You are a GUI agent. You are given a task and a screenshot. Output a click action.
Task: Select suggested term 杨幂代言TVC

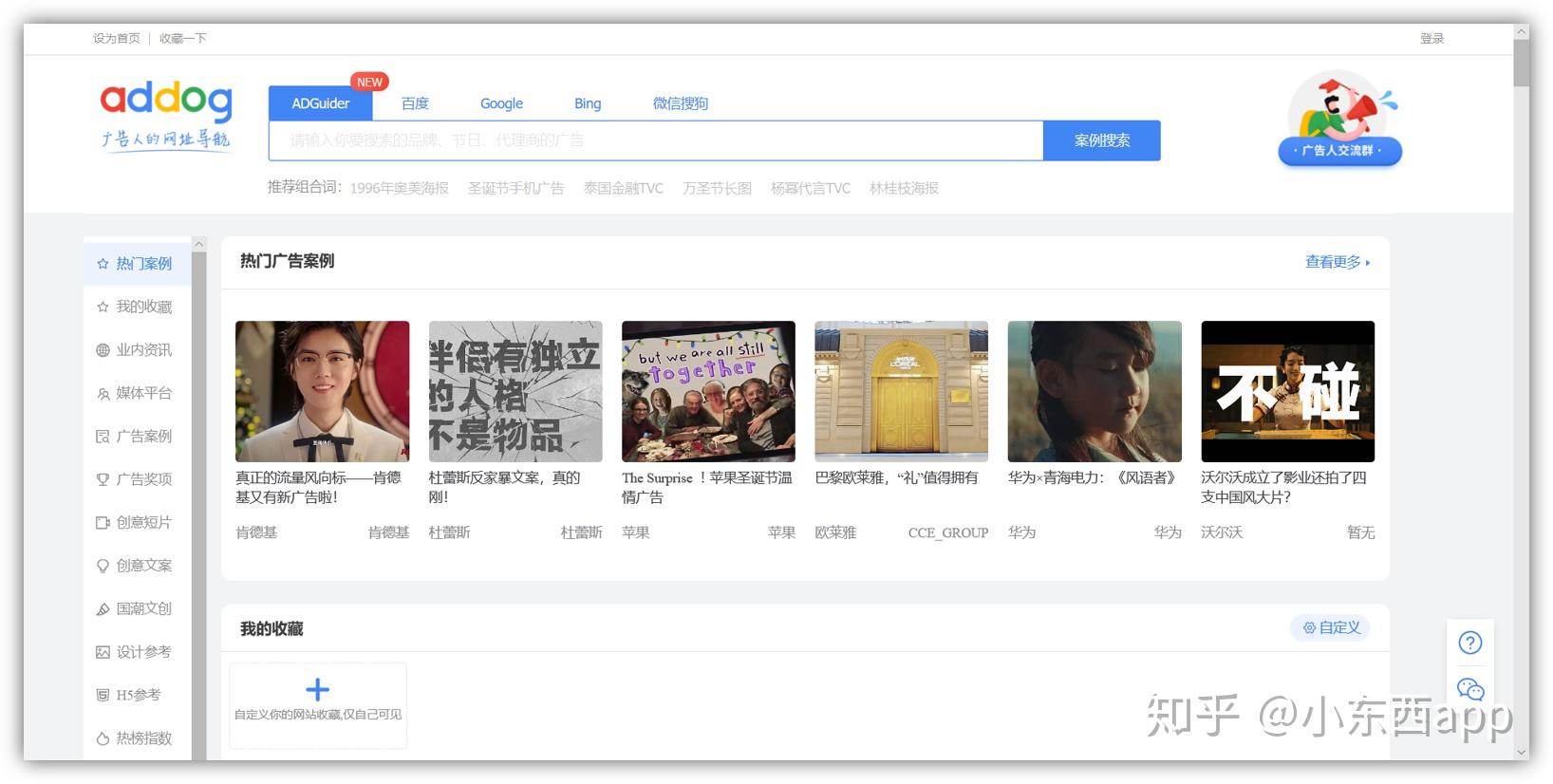pos(810,188)
